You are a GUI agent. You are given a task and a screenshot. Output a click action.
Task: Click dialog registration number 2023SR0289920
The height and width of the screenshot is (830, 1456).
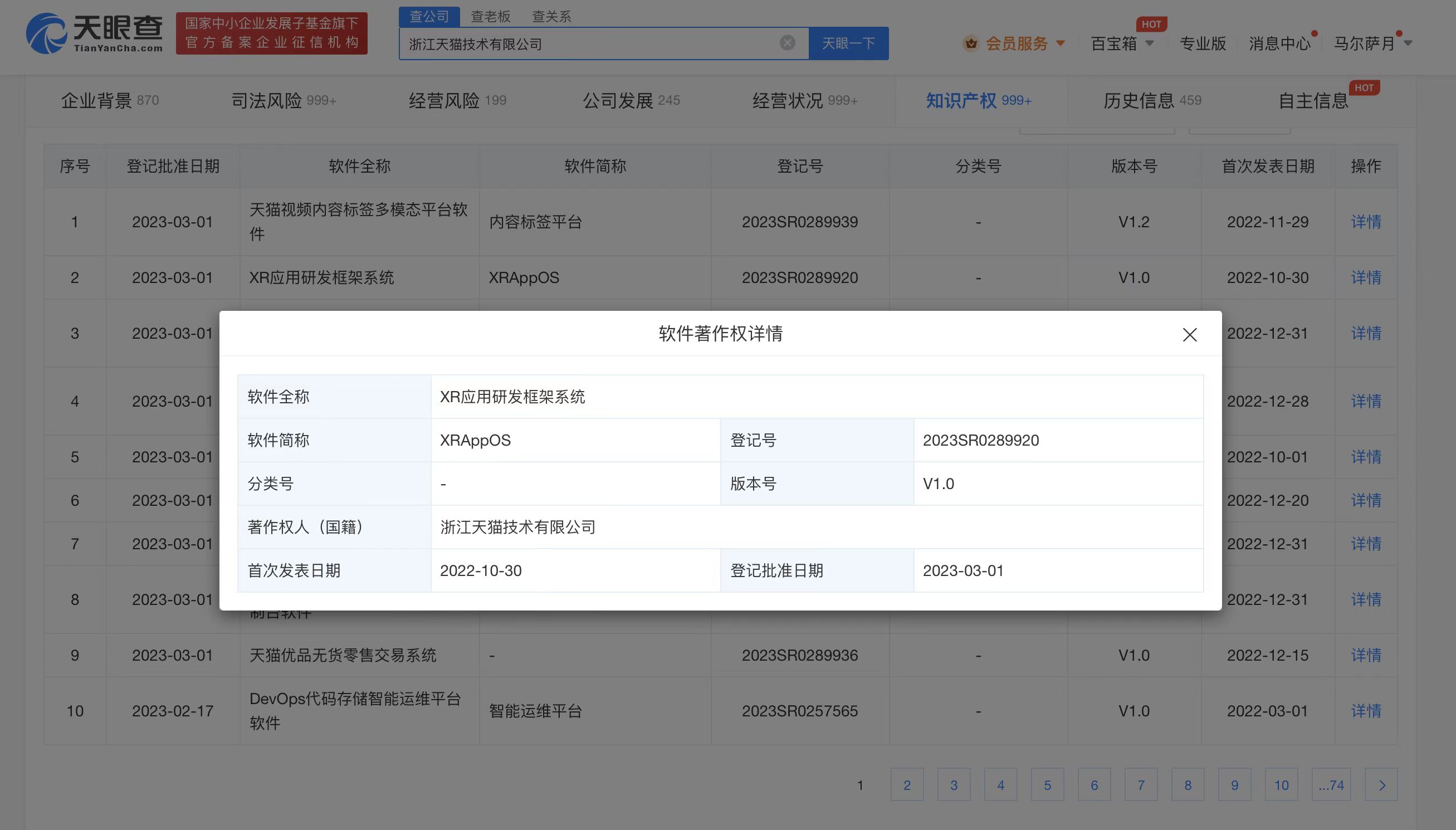point(981,440)
